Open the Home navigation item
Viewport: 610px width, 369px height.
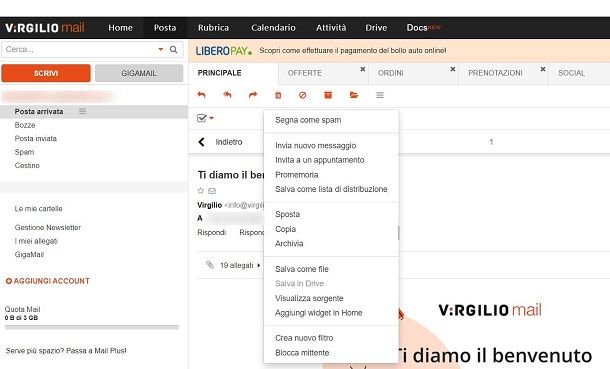121,28
